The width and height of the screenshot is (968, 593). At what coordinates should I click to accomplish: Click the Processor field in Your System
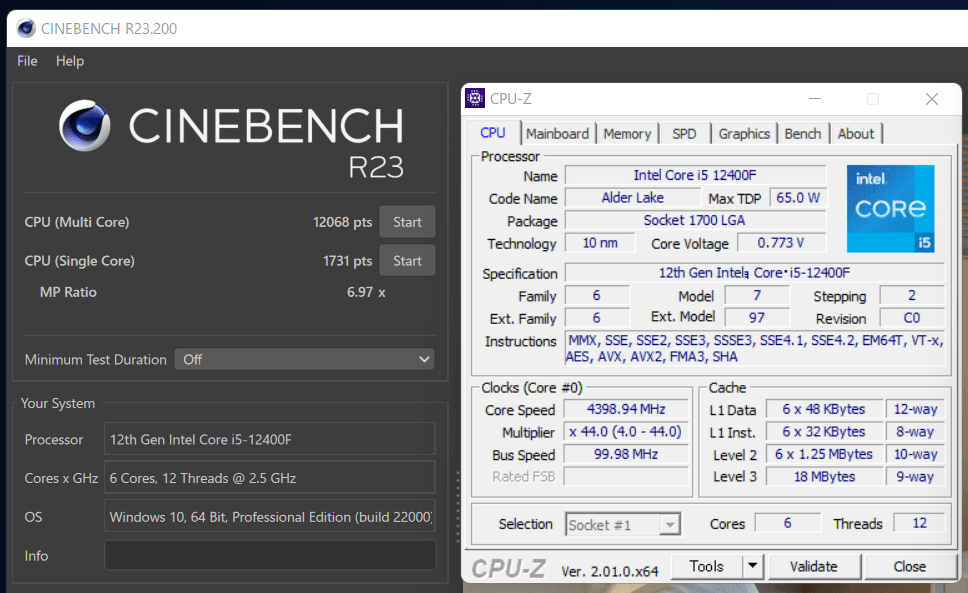point(270,439)
